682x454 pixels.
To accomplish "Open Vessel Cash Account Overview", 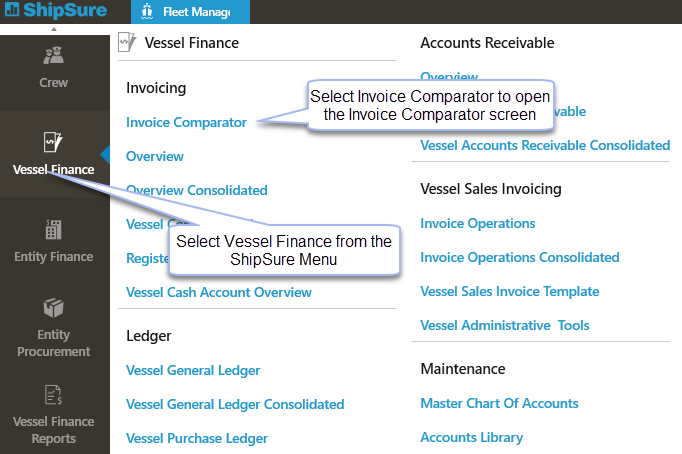I will pyautogui.click(x=219, y=292).
